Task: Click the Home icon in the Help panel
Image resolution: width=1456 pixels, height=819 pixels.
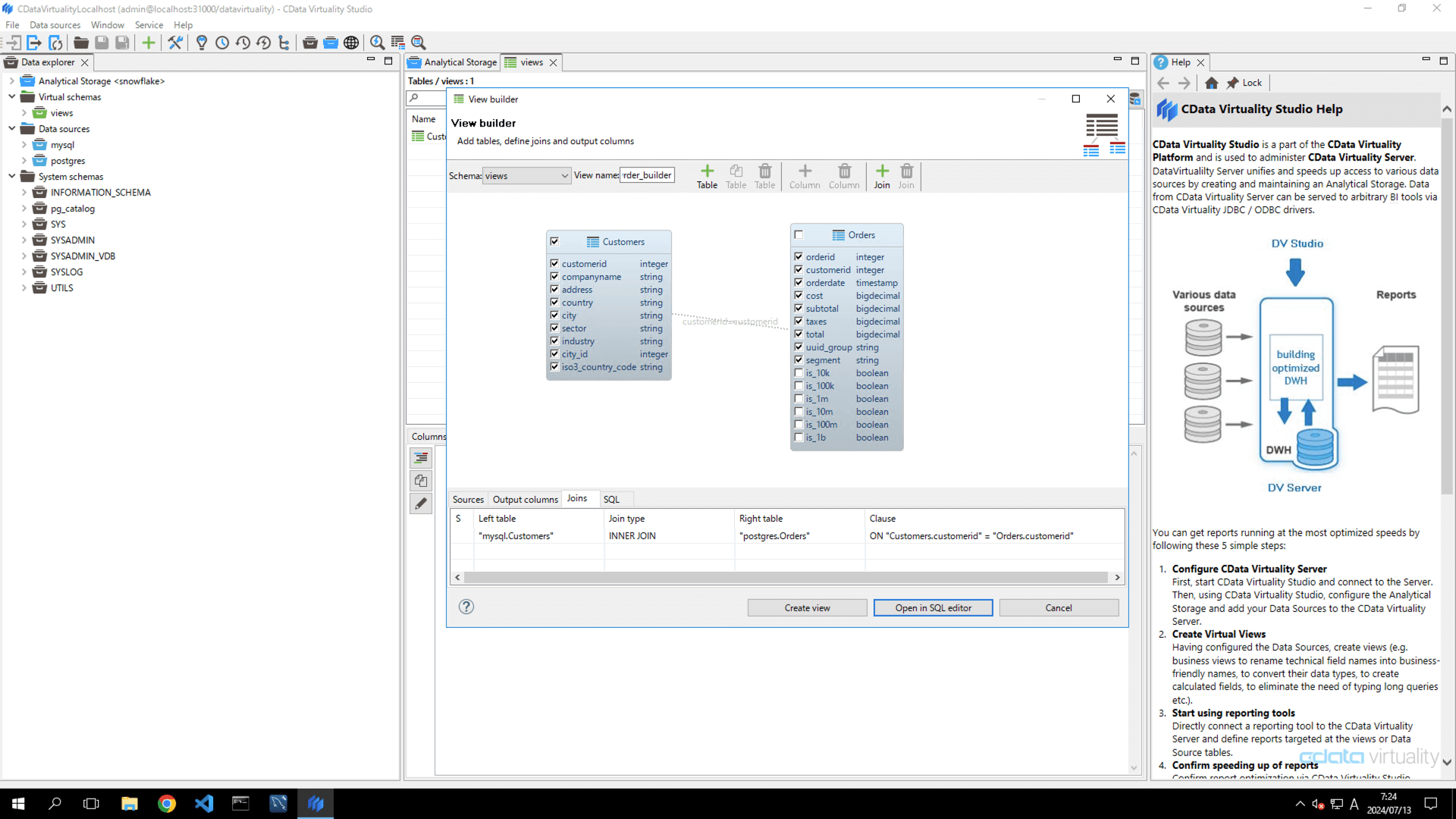Action: (1212, 83)
